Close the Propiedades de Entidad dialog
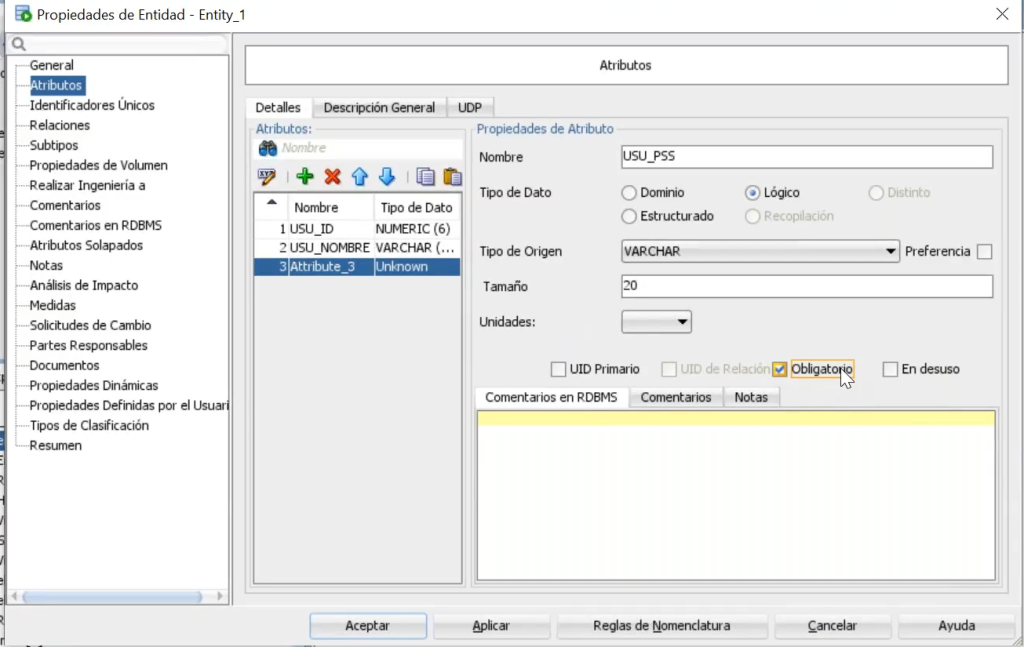This screenshot has width=1024, height=647. (x=1002, y=14)
